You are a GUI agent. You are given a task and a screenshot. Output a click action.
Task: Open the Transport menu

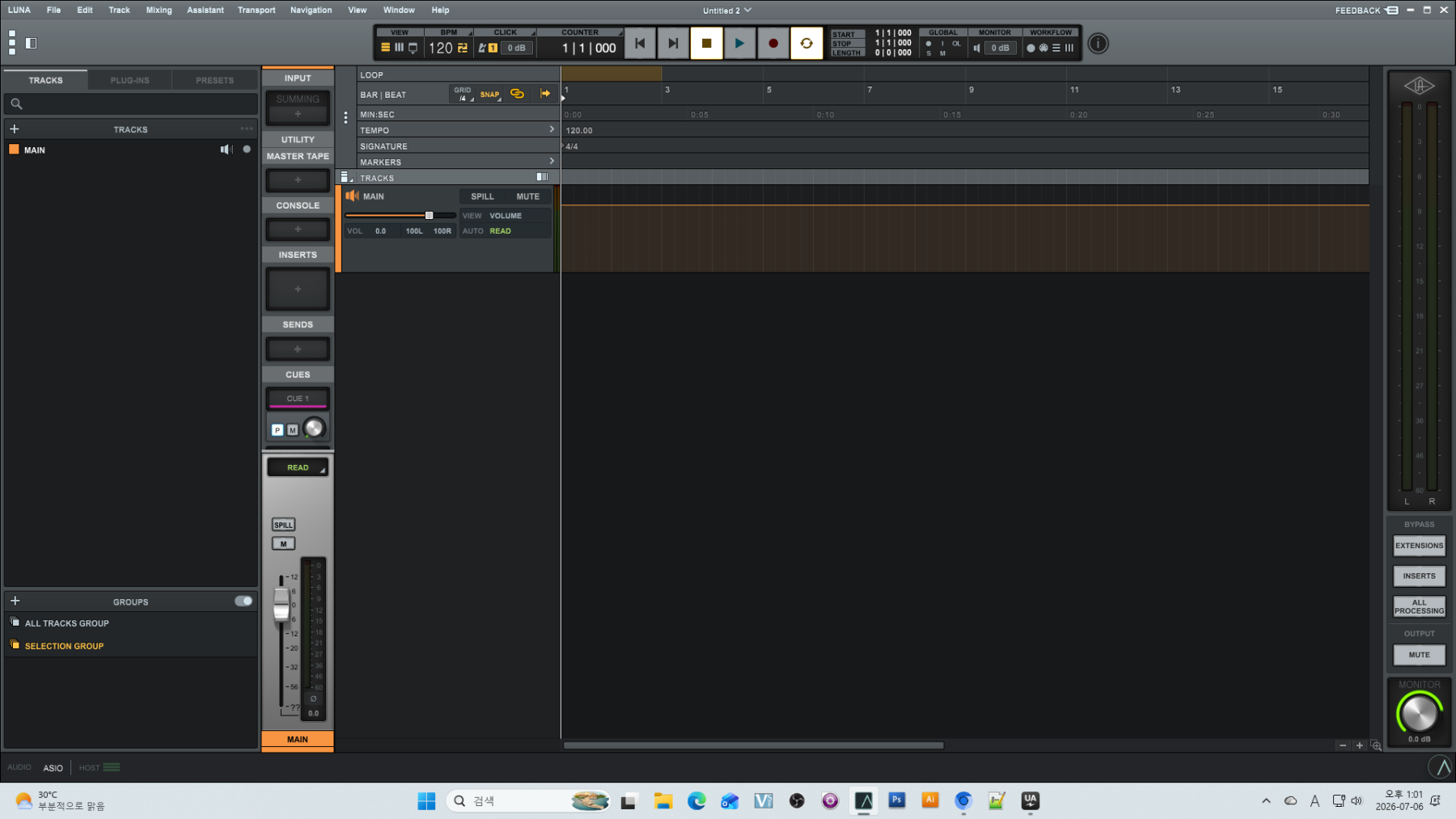click(x=256, y=11)
